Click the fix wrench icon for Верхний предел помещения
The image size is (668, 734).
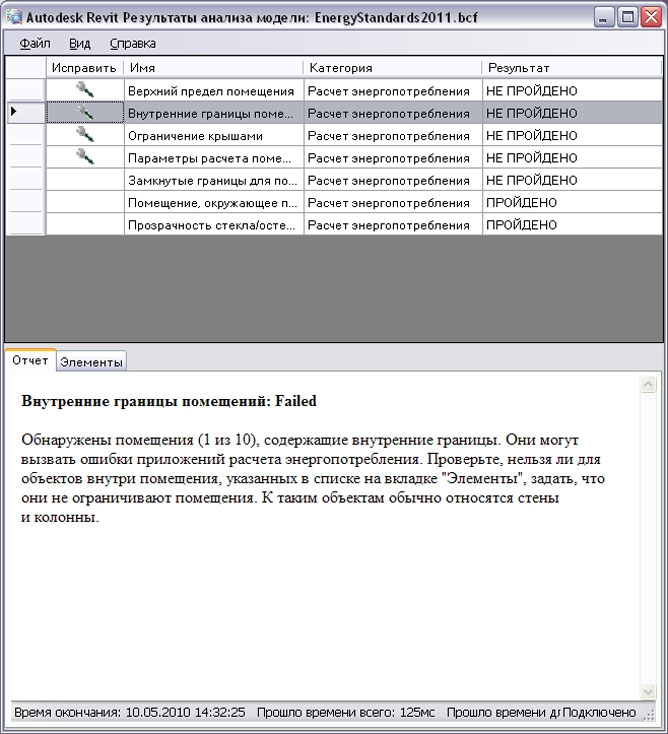click(x=85, y=89)
